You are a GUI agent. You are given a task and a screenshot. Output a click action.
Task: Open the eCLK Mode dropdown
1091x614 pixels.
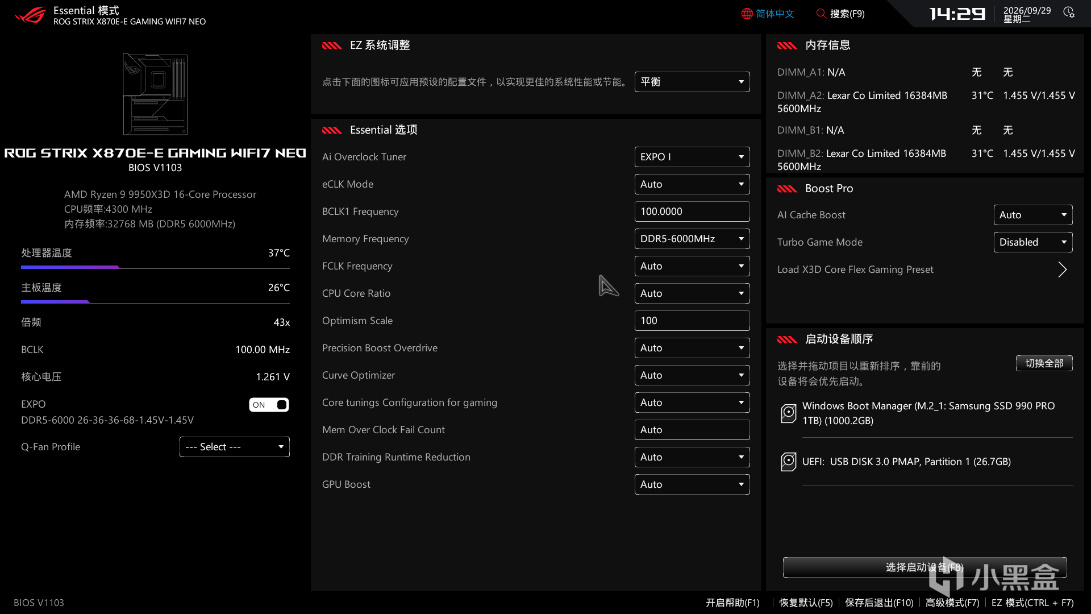(692, 184)
